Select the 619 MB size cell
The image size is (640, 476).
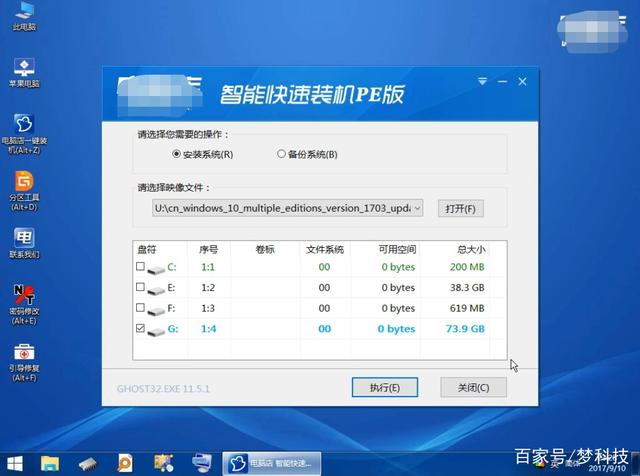pyautogui.click(x=467, y=308)
